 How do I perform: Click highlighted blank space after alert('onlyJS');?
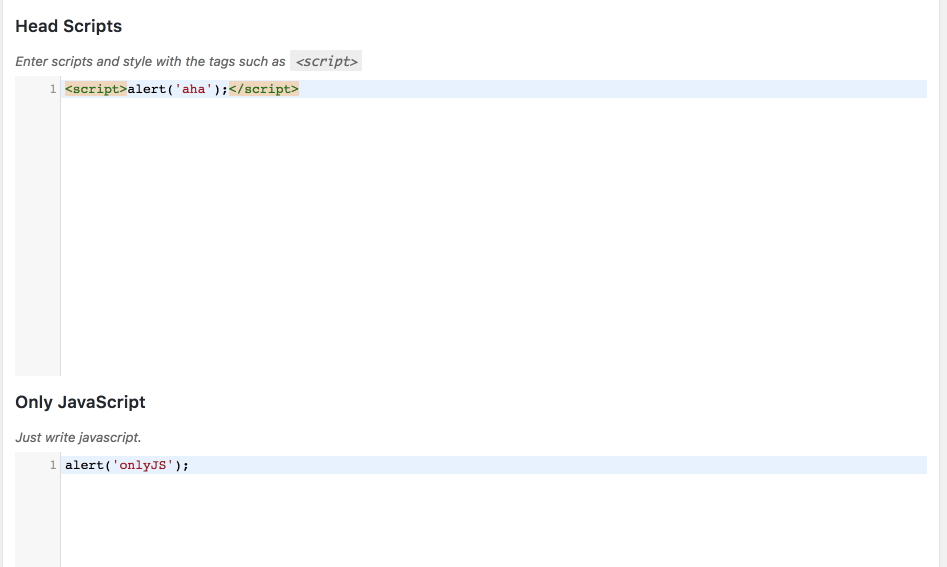click(x=558, y=465)
